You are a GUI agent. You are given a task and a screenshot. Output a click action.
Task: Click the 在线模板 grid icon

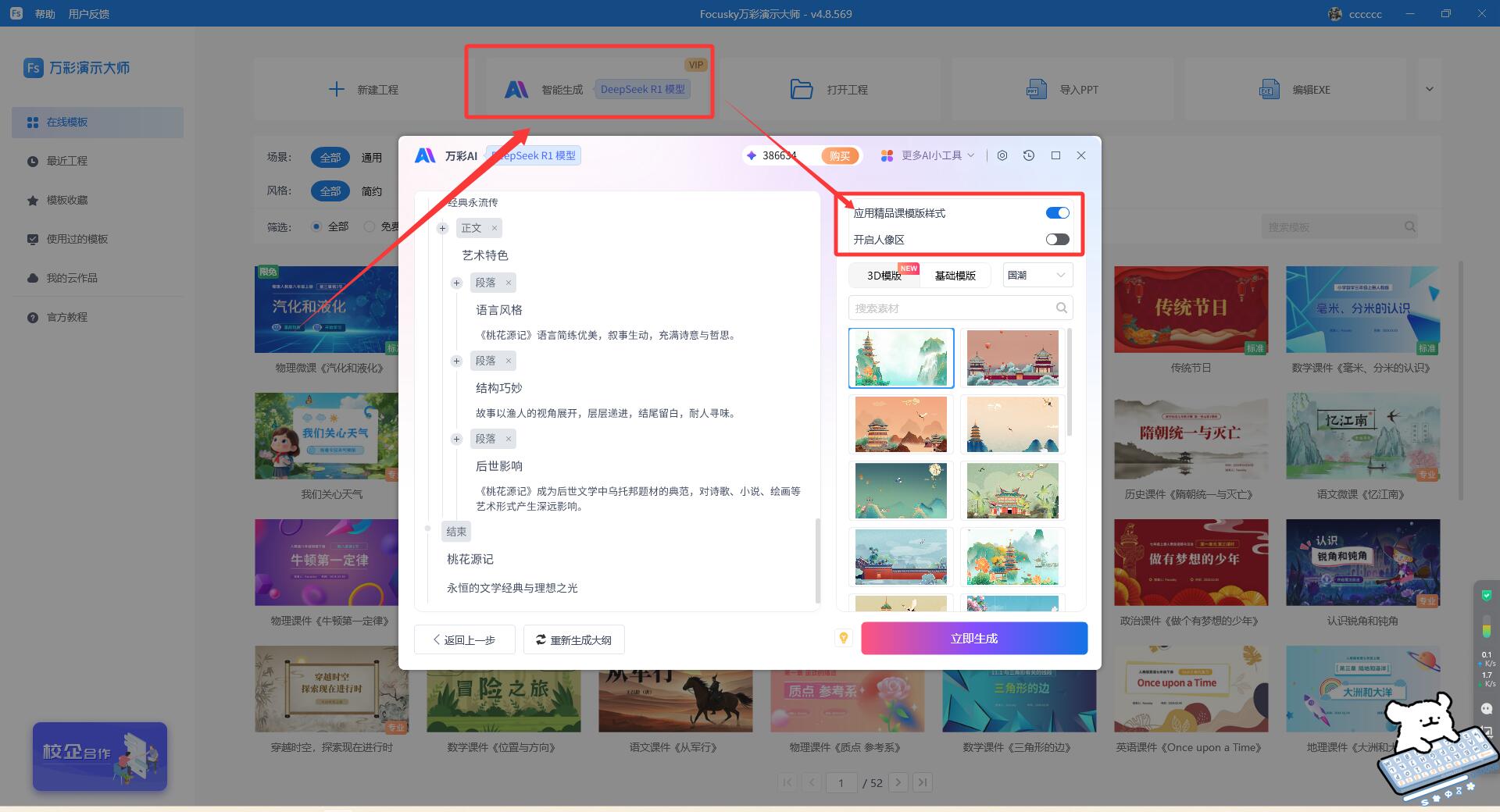coord(33,123)
